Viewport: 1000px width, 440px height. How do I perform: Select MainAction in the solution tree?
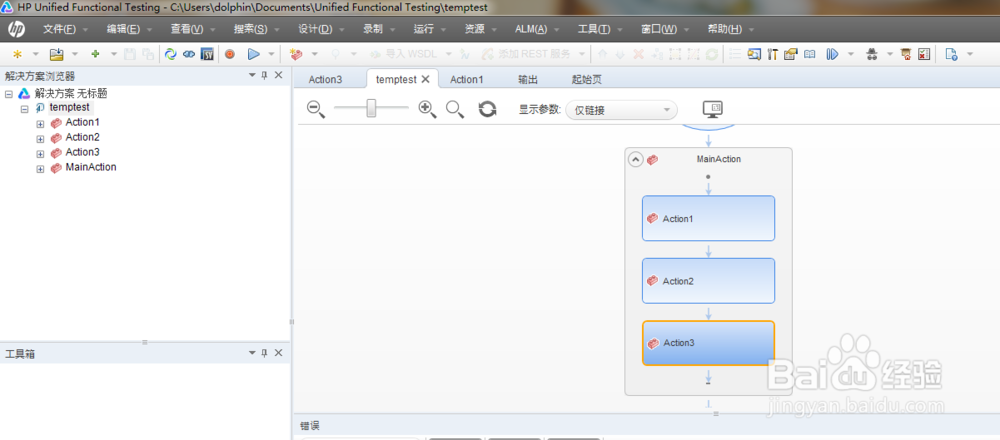tap(91, 168)
